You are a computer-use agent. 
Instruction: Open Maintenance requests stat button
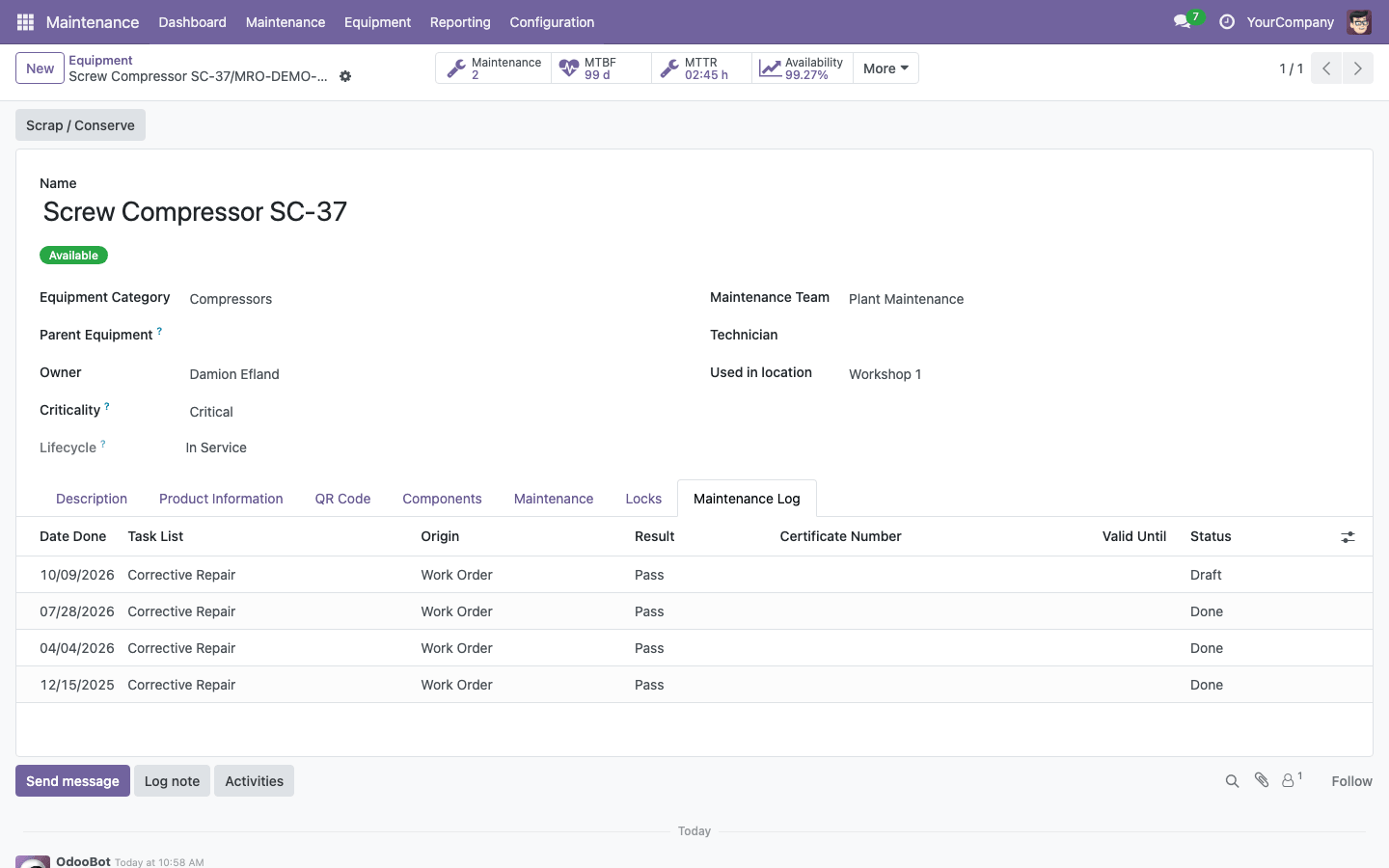click(494, 68)
